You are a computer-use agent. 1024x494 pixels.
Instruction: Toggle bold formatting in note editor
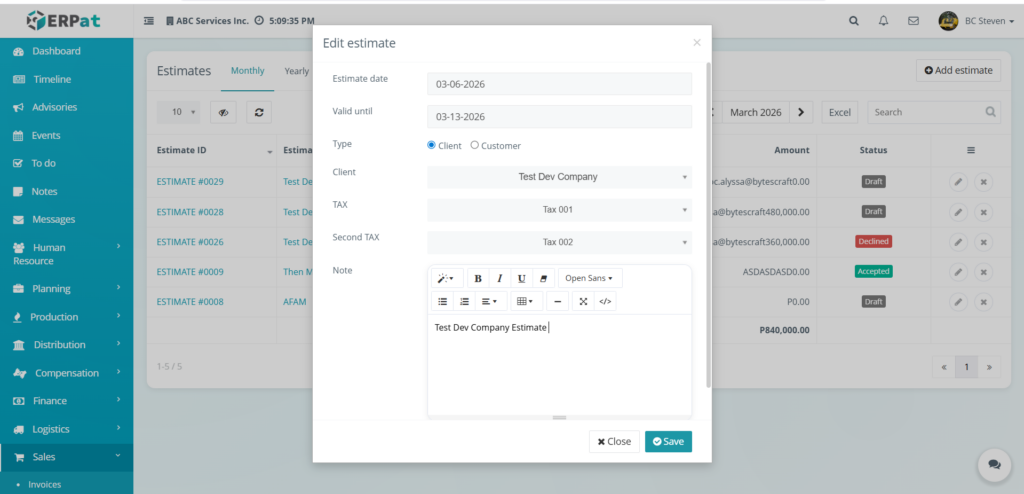[478, 278]
